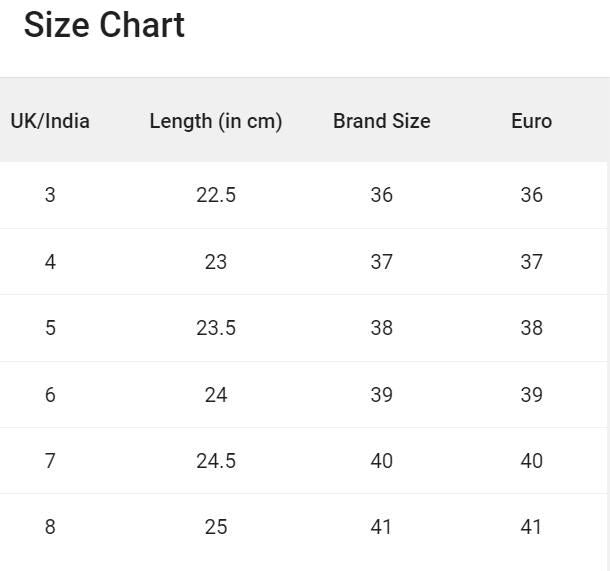Screen dimensions: 610x571
Task: Click the UK/India column header
Action: point(50,121)
